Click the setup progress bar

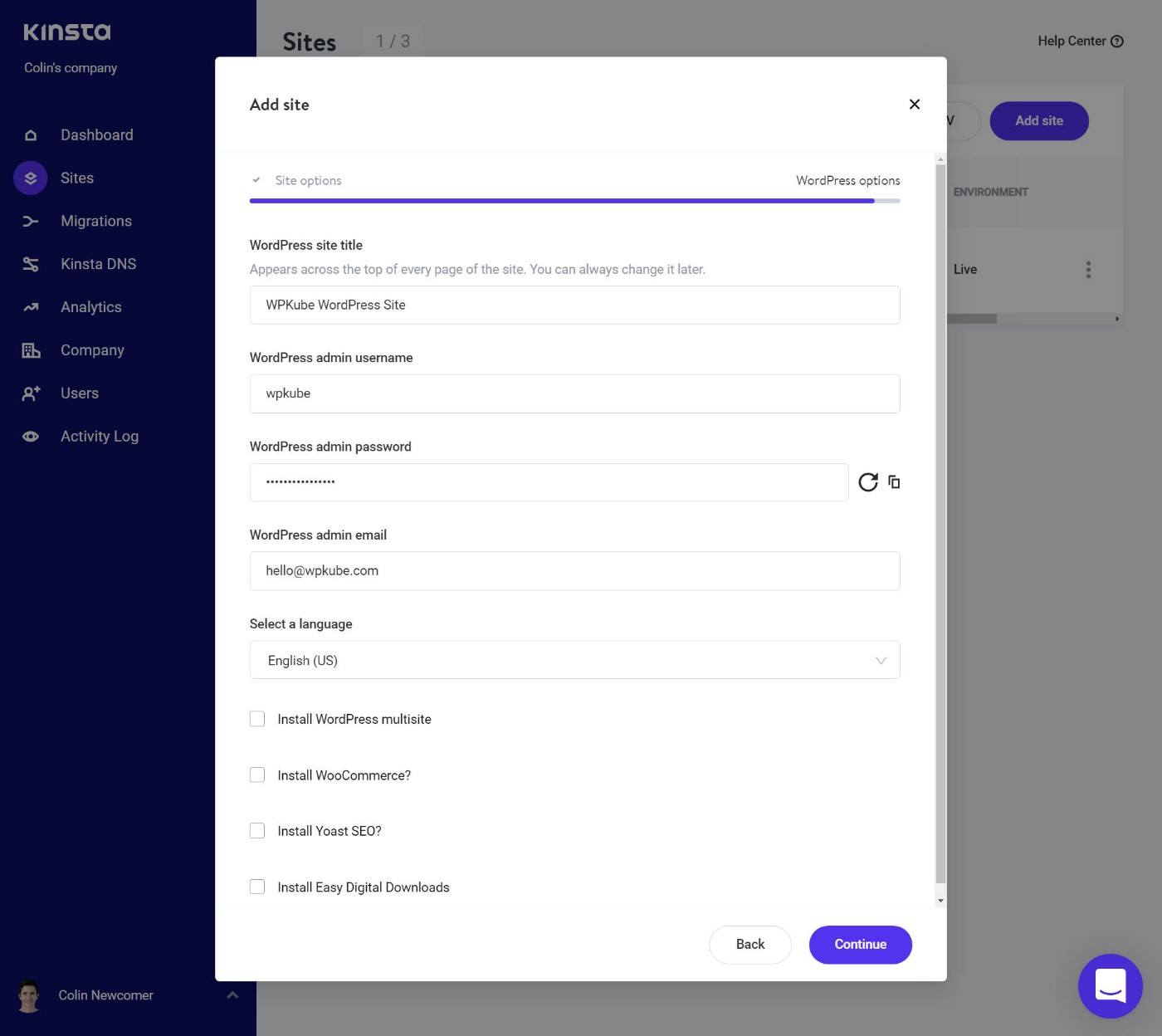tap(574, 201)
